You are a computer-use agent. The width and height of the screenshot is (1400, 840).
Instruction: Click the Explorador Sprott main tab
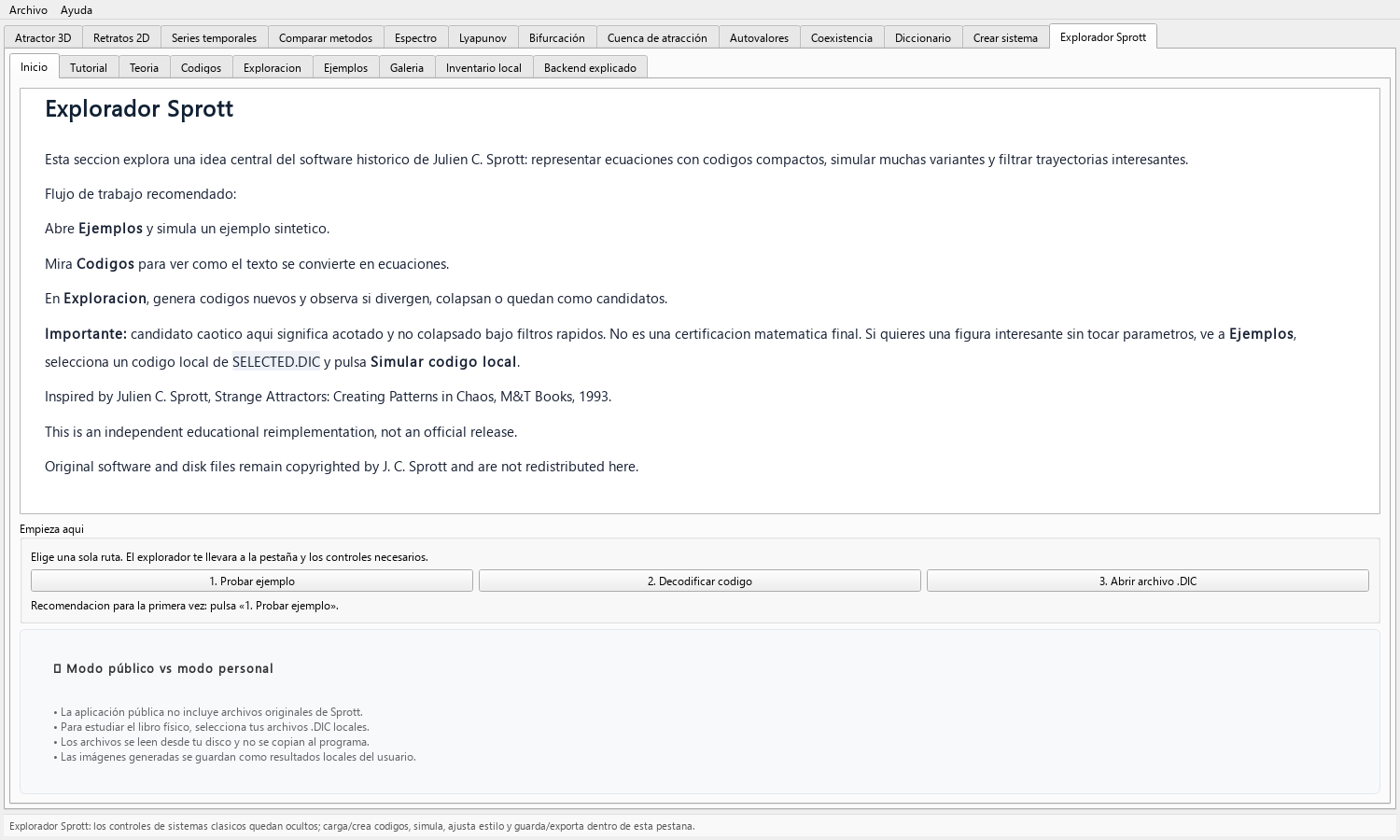(x=1103, y=37)
